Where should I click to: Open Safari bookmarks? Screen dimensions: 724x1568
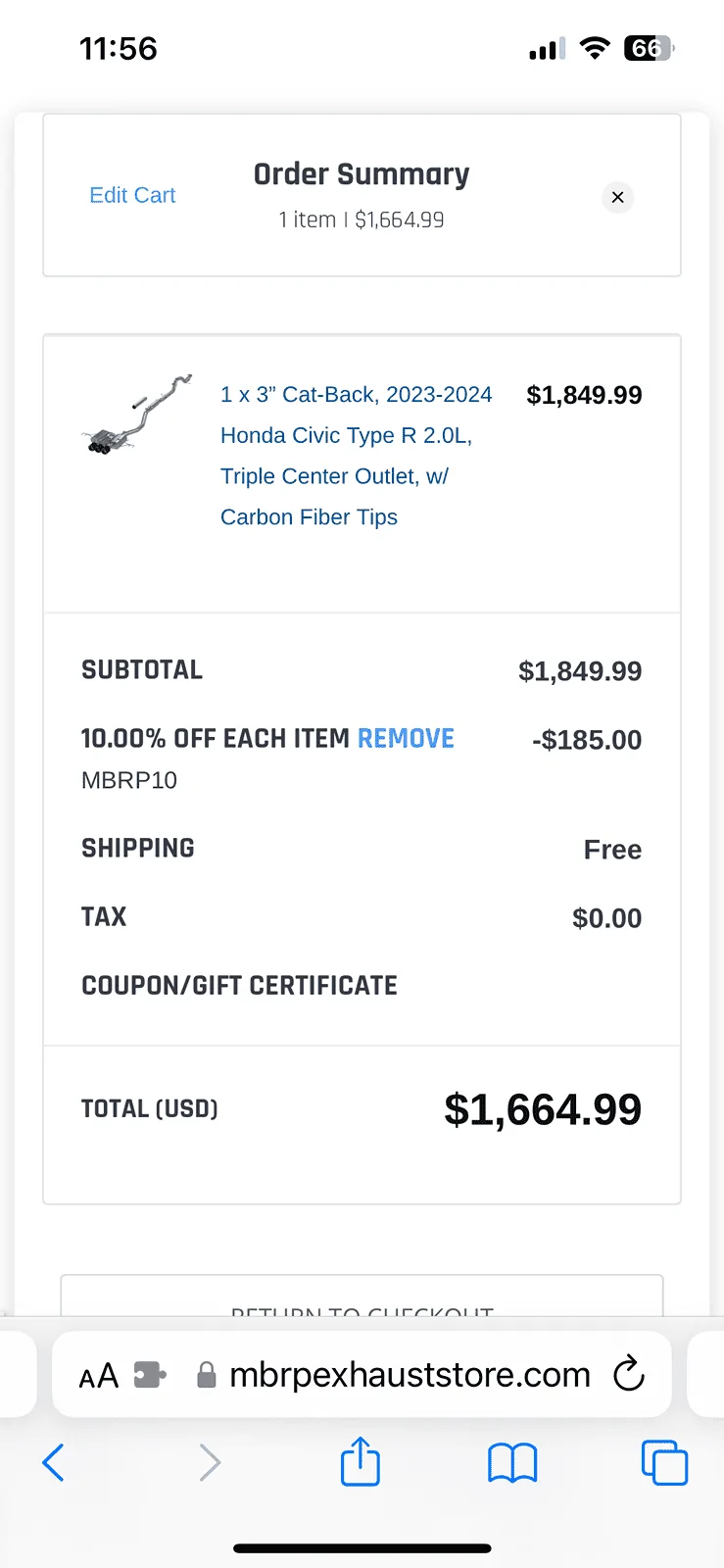point(512,1463)
